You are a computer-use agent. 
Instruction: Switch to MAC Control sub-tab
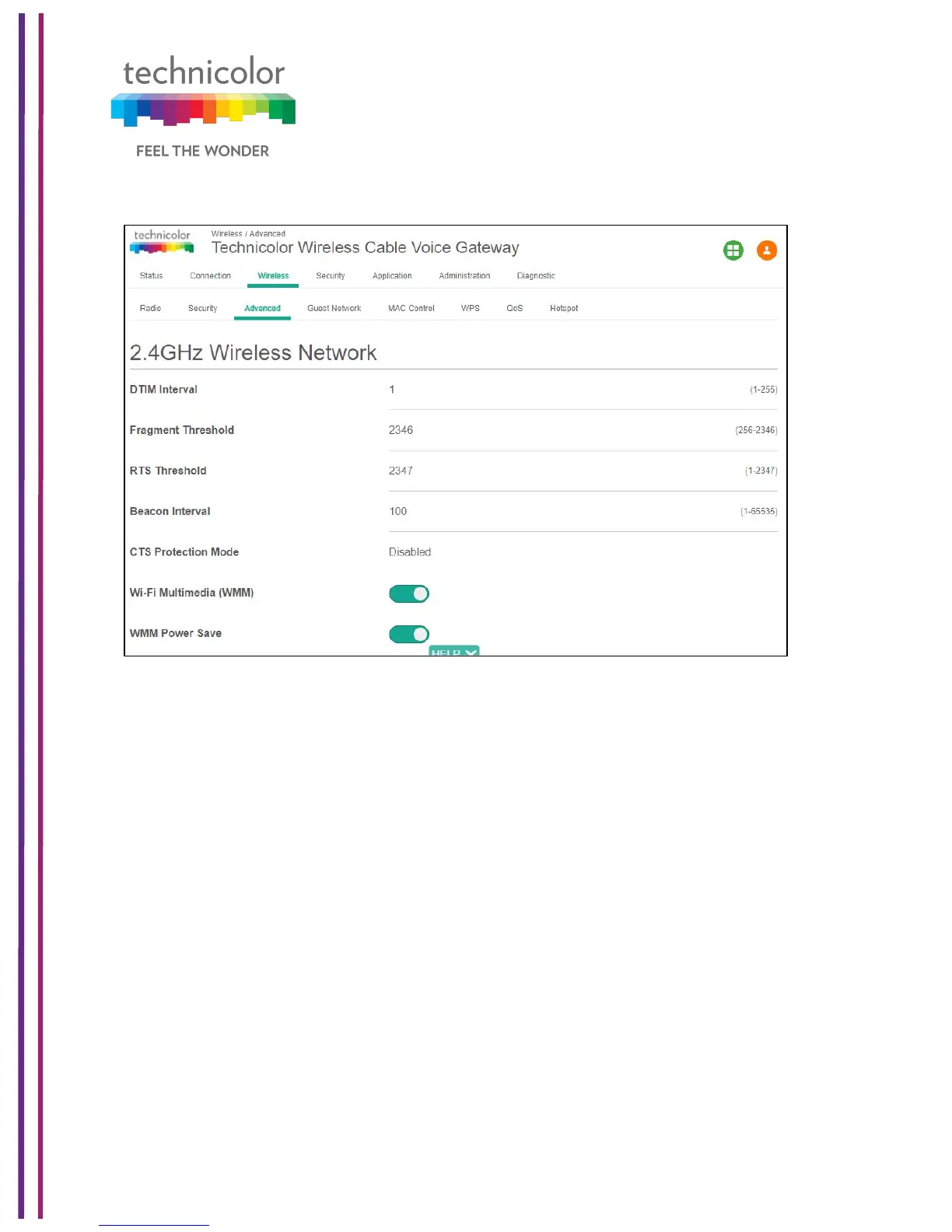[x=411, y=309]
